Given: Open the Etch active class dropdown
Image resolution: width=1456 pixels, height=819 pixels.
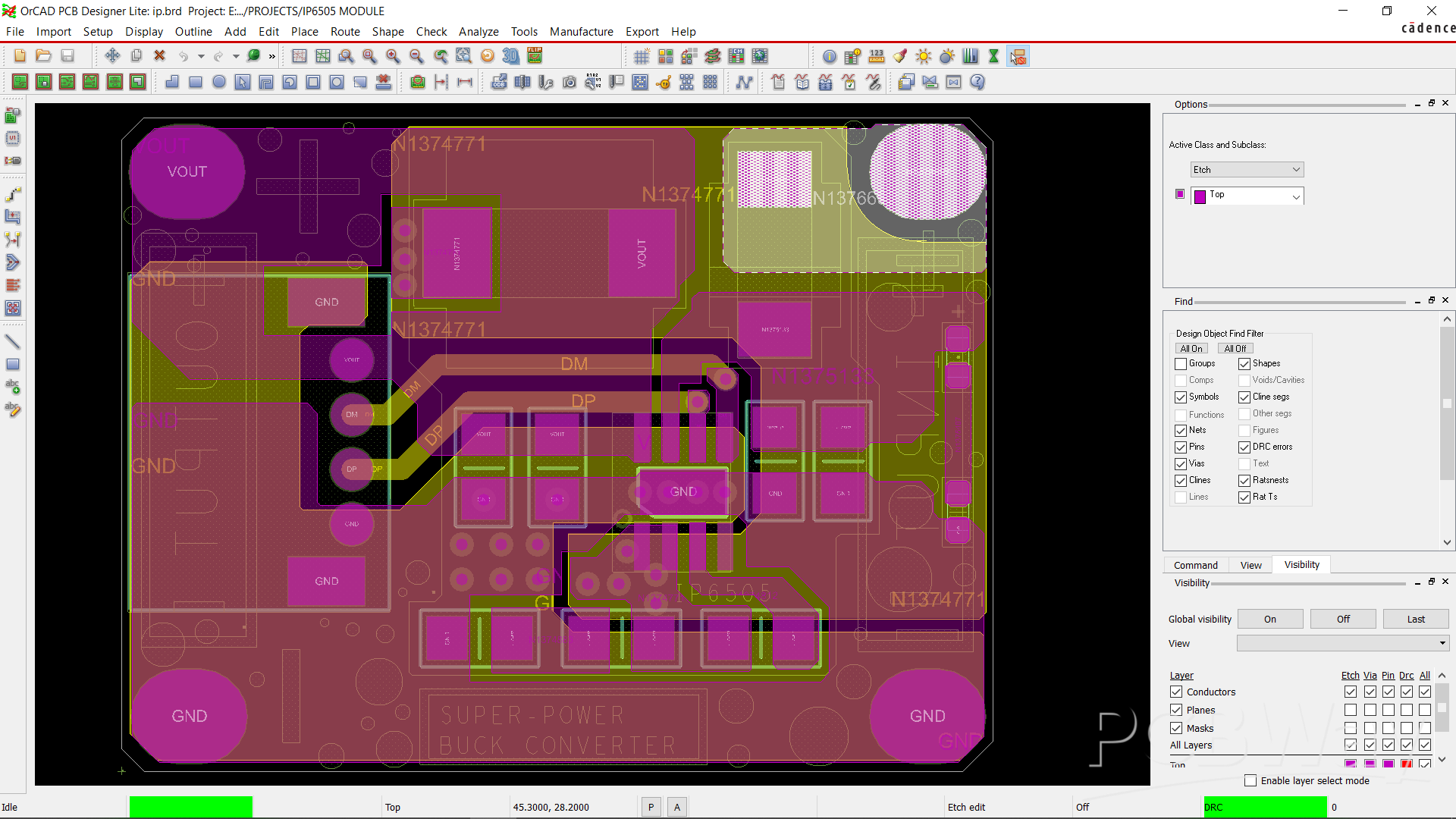Looking at the screenshot, I should coord(1247,170).
